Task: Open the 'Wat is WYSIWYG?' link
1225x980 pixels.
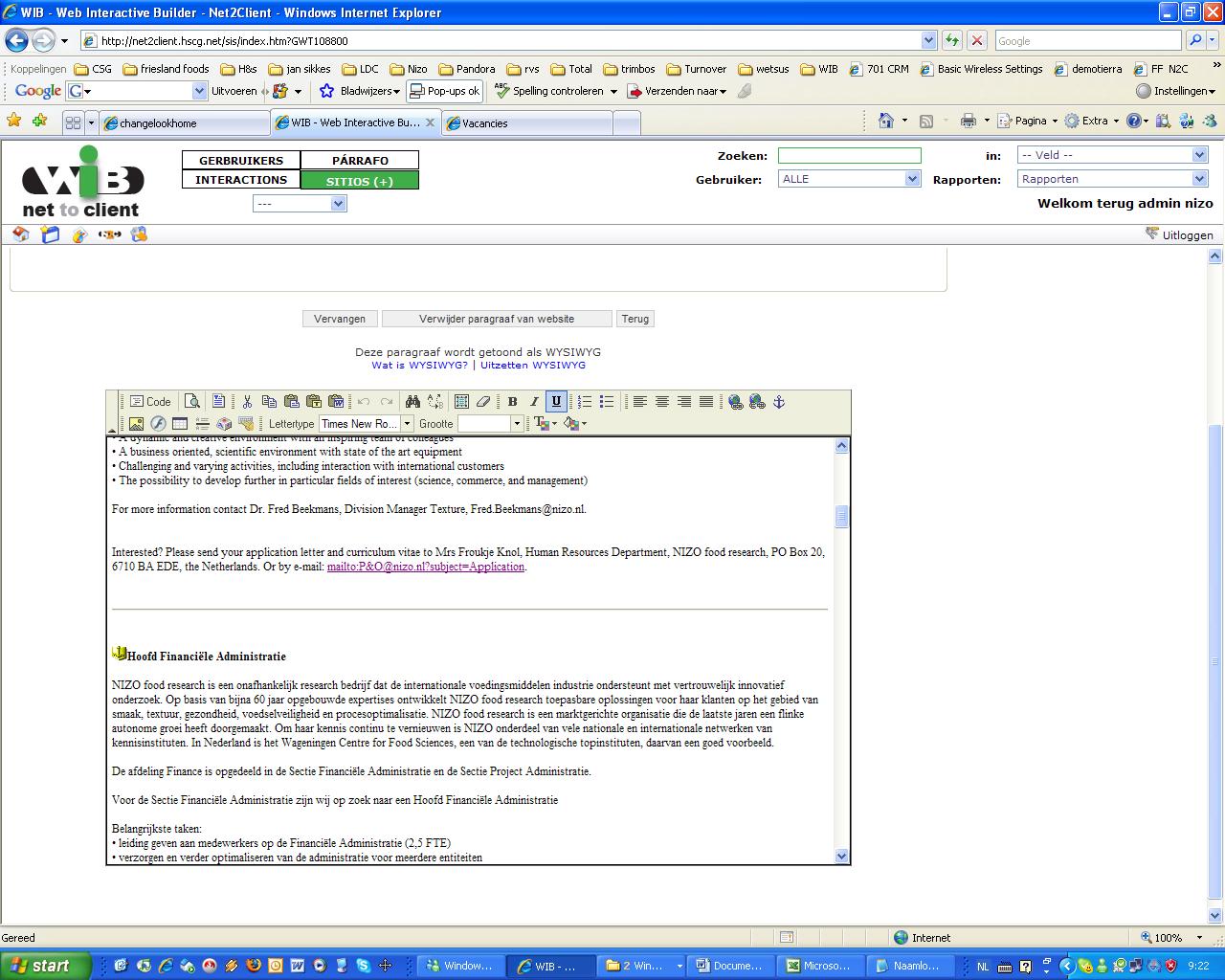Action: tap(419, 366)
